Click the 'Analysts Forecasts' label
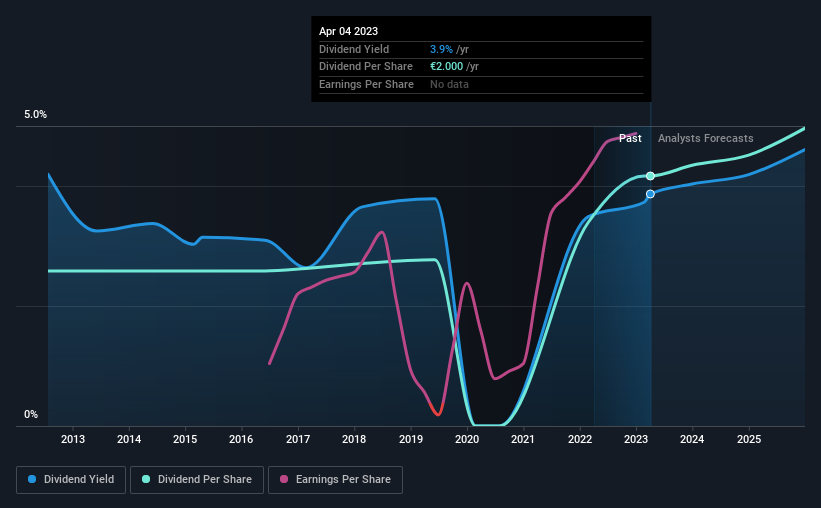The height and width of the screenshot is (508, 821). coord(705,138)
